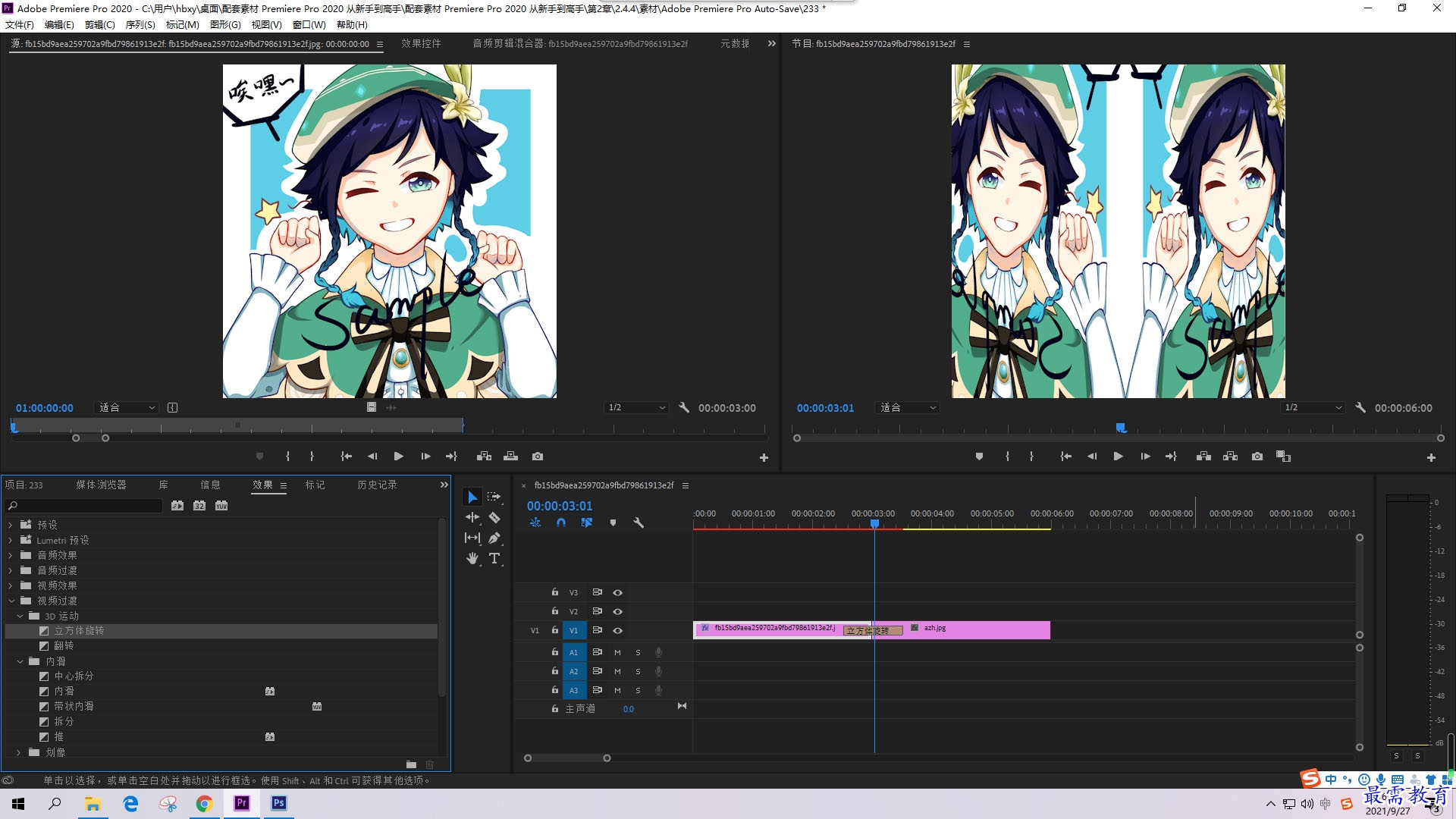Open timeline display settings wrench
Image resolution: width=1456 pixels, height=819 pixels.
point(639,522)
